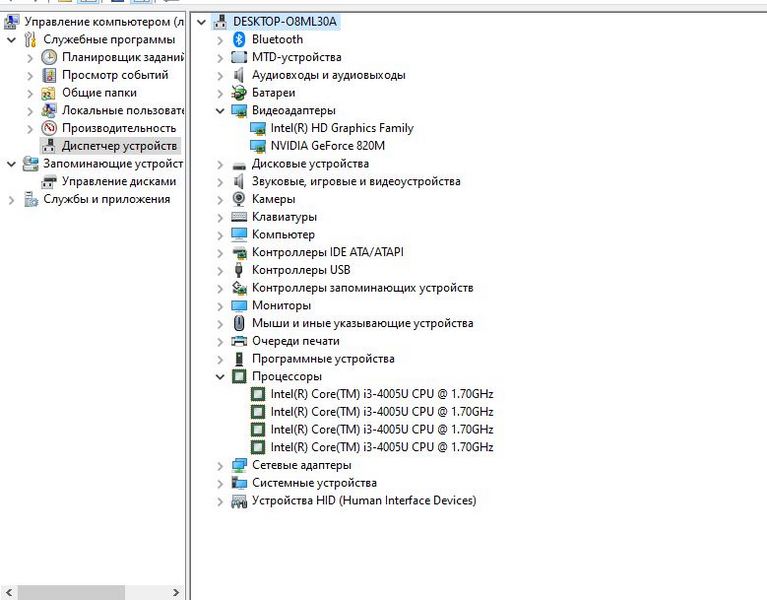Expand the Сетевые адаптеры category

(221, 465)
